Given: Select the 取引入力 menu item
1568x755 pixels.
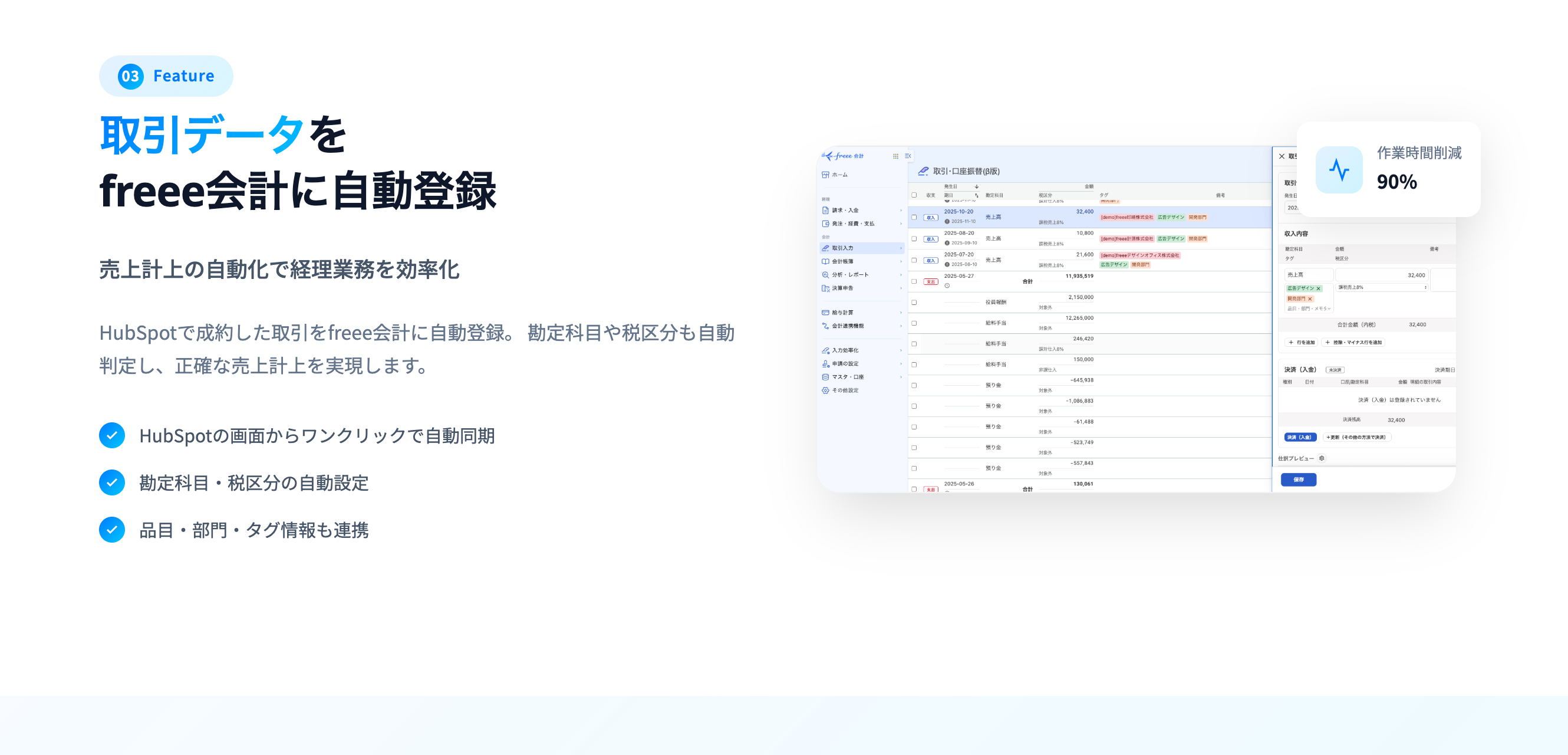Looking at the screenshot, I should click(x=862, y=248).
